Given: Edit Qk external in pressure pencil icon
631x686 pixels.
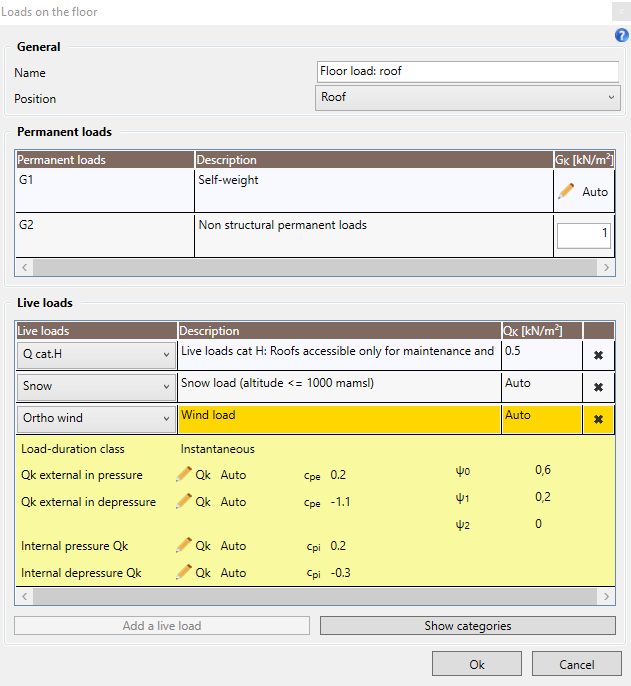Looking at the screenshot, I should [x=184, y=474].
